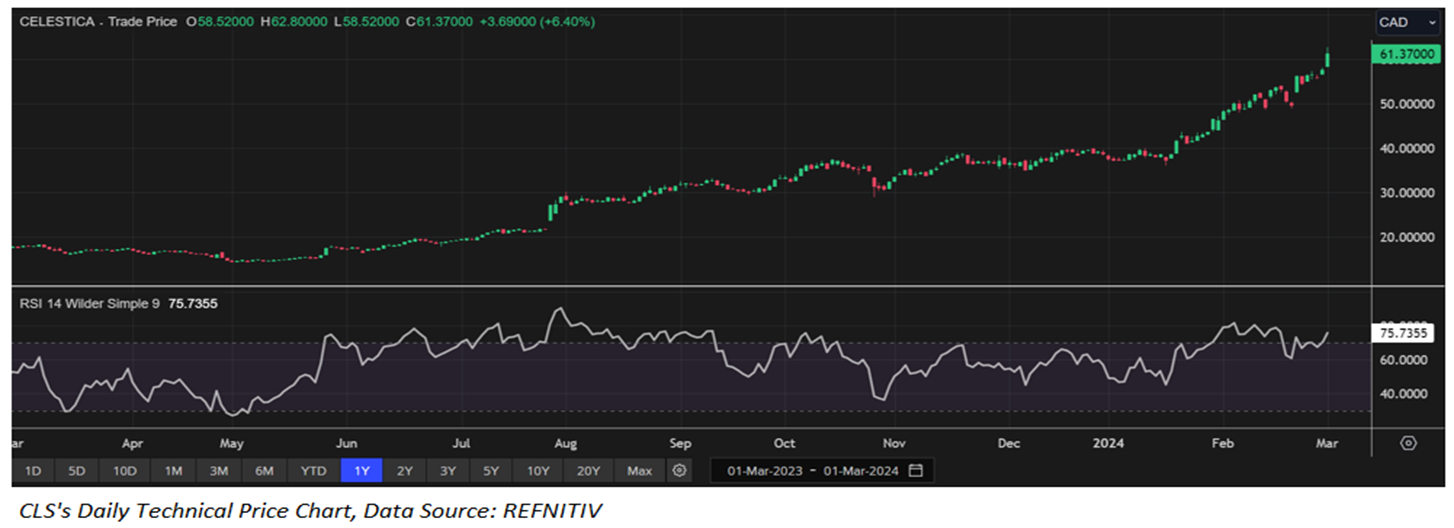This screenshot has width=1454, height=528.
Task: Switch chart to 5Y range
Action: tap(490, 470)
